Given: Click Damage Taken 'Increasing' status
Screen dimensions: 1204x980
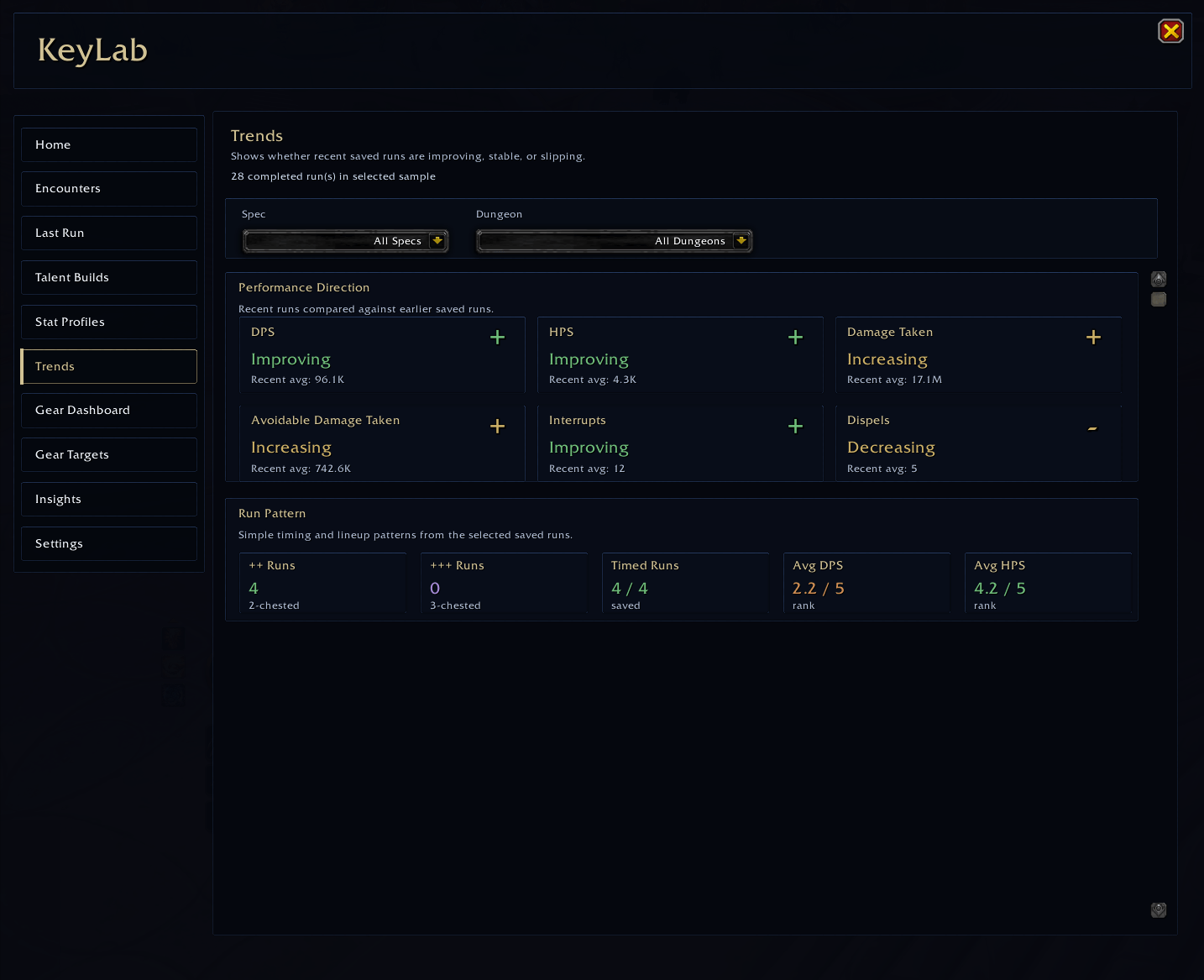Looking at the screenshot, I should pos(887,359).
